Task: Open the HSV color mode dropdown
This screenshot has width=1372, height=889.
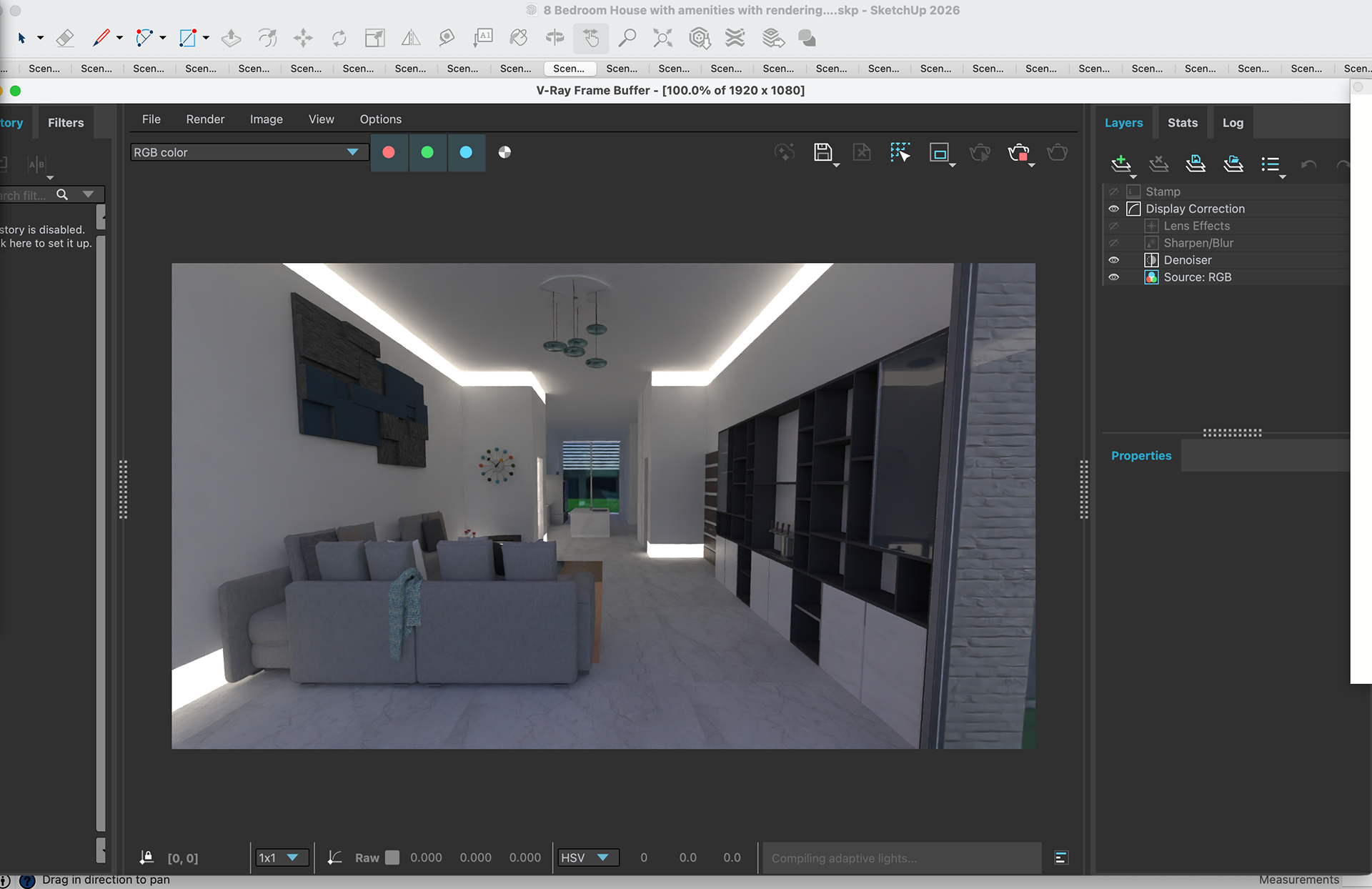Action: pos(586,858)
